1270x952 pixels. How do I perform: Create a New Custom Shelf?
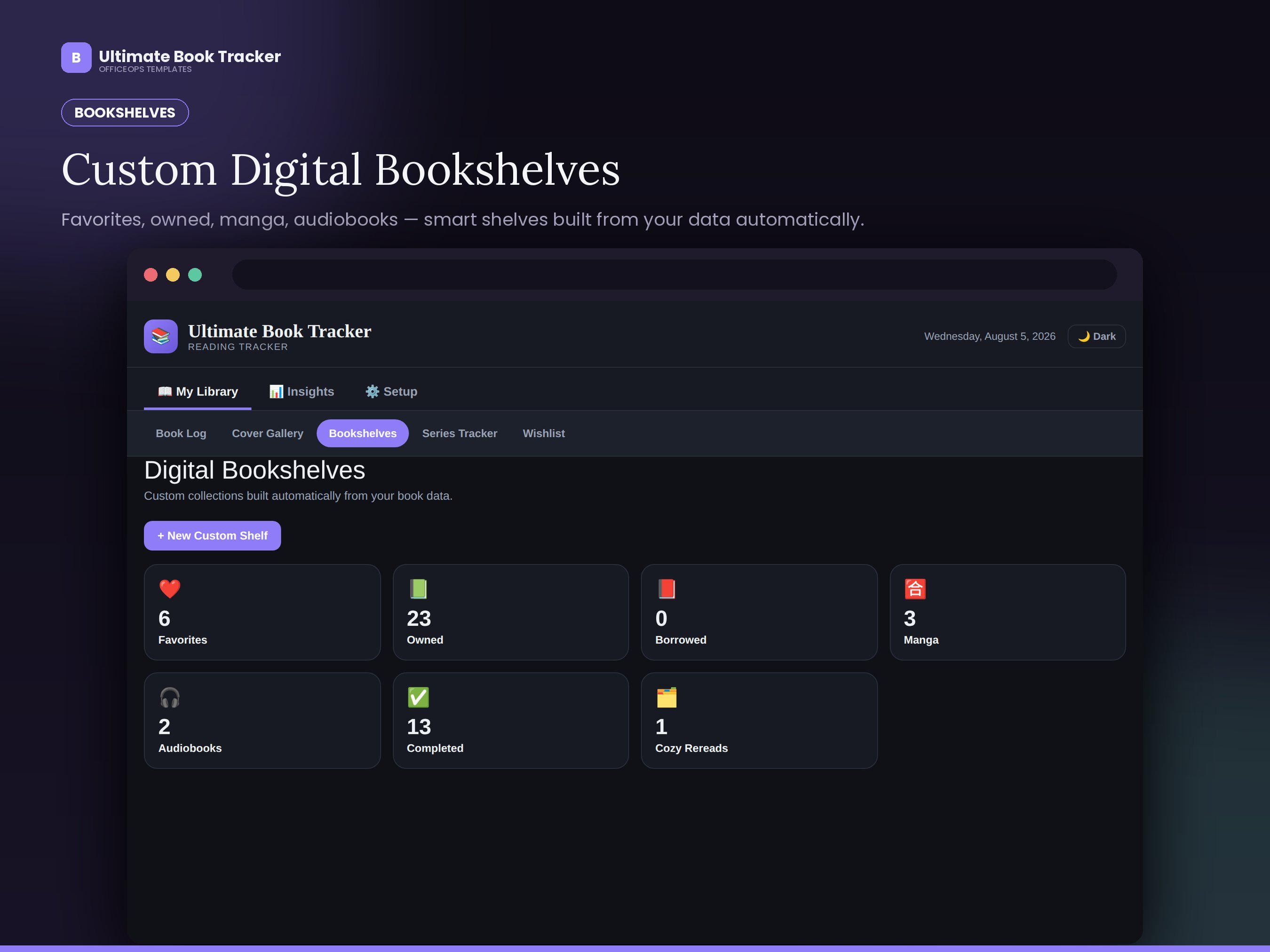click(x=213, y=535)
